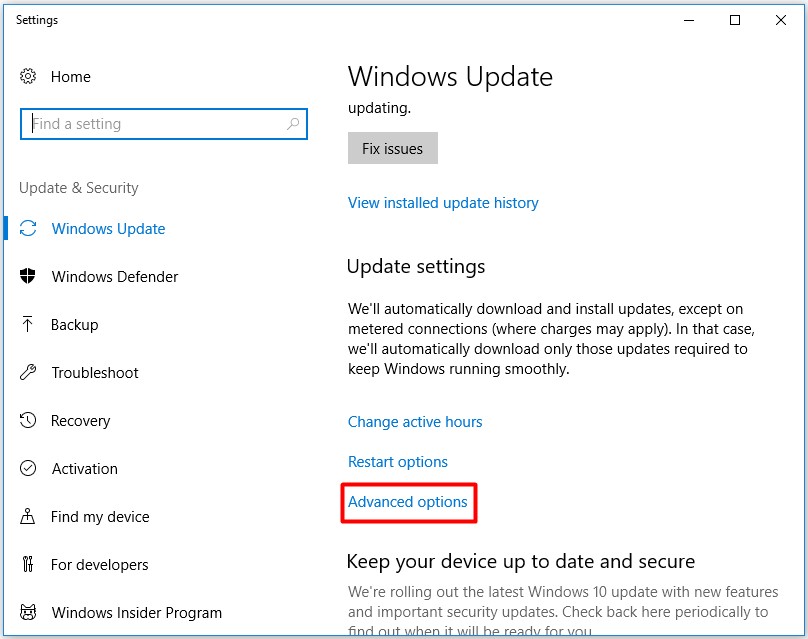Open Advanced options link

(x=408, y=502)
